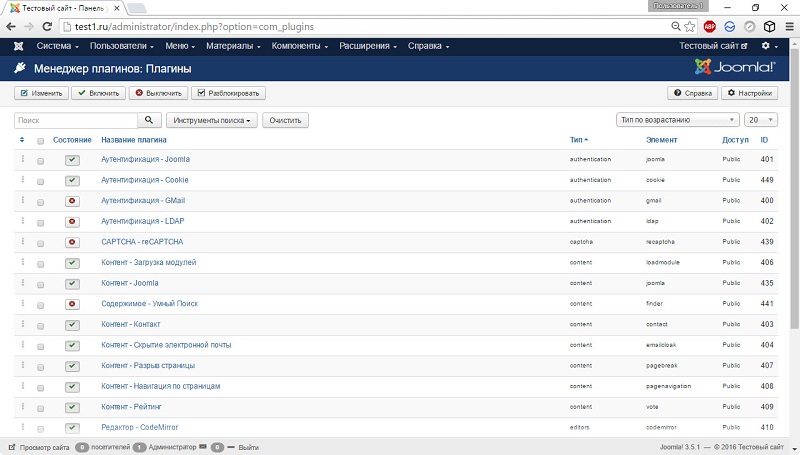Click the Выключить toolbar button
Viewport: 800px width, 455px height.
(x=158, y=93)
